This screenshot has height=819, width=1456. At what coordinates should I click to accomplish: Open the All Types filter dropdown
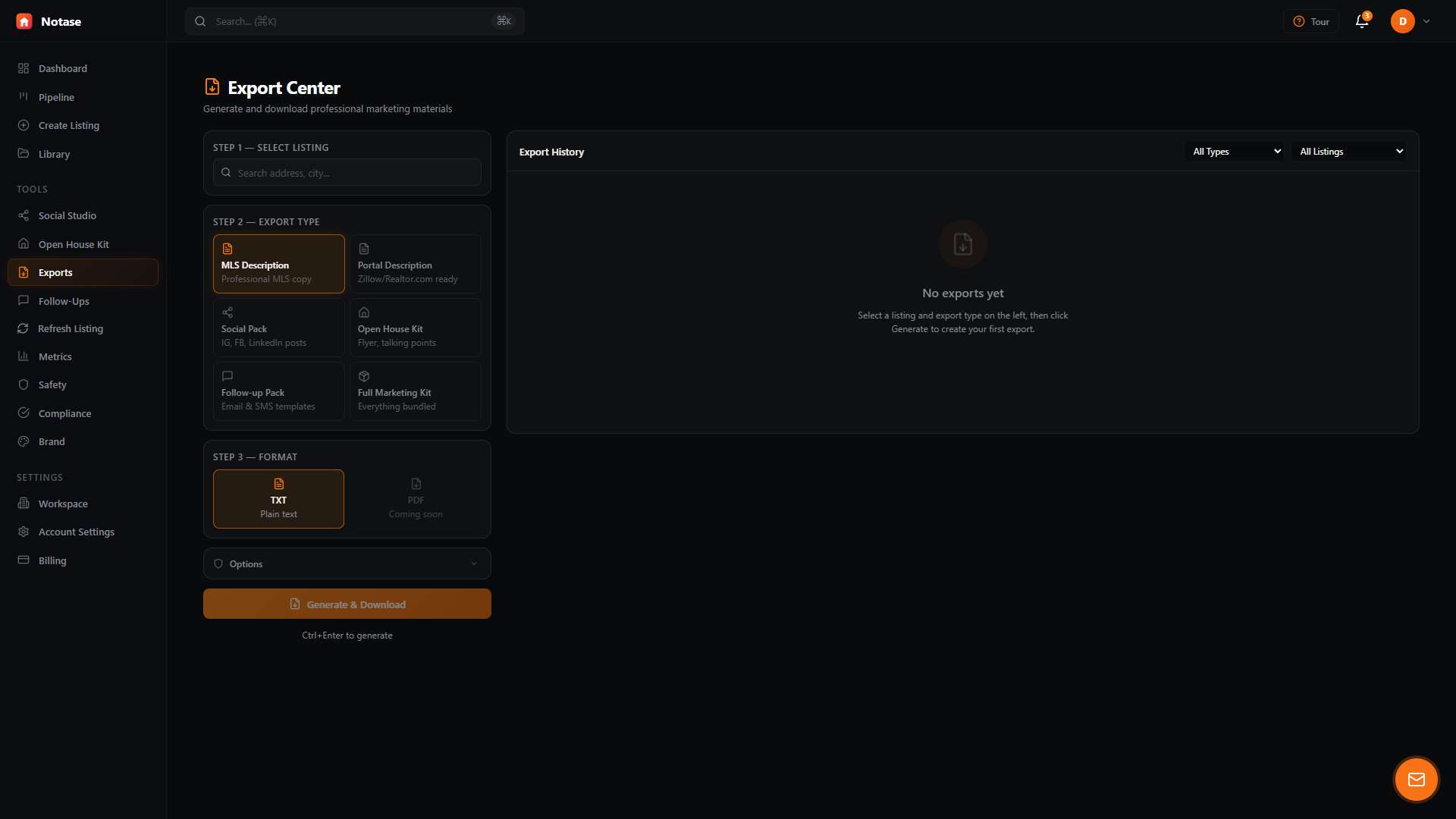tap(1236, 152)
